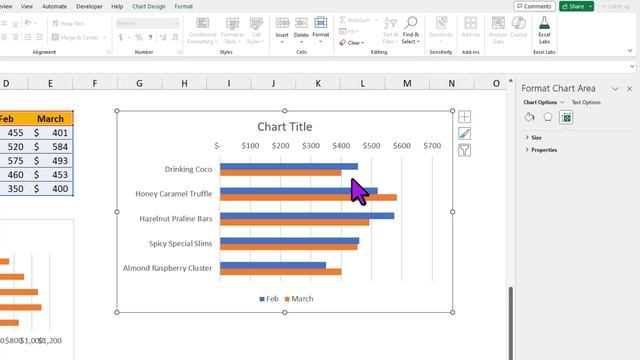
Task: Collapse the ribbon with the chevron
Action: click(x=630, y=51)
